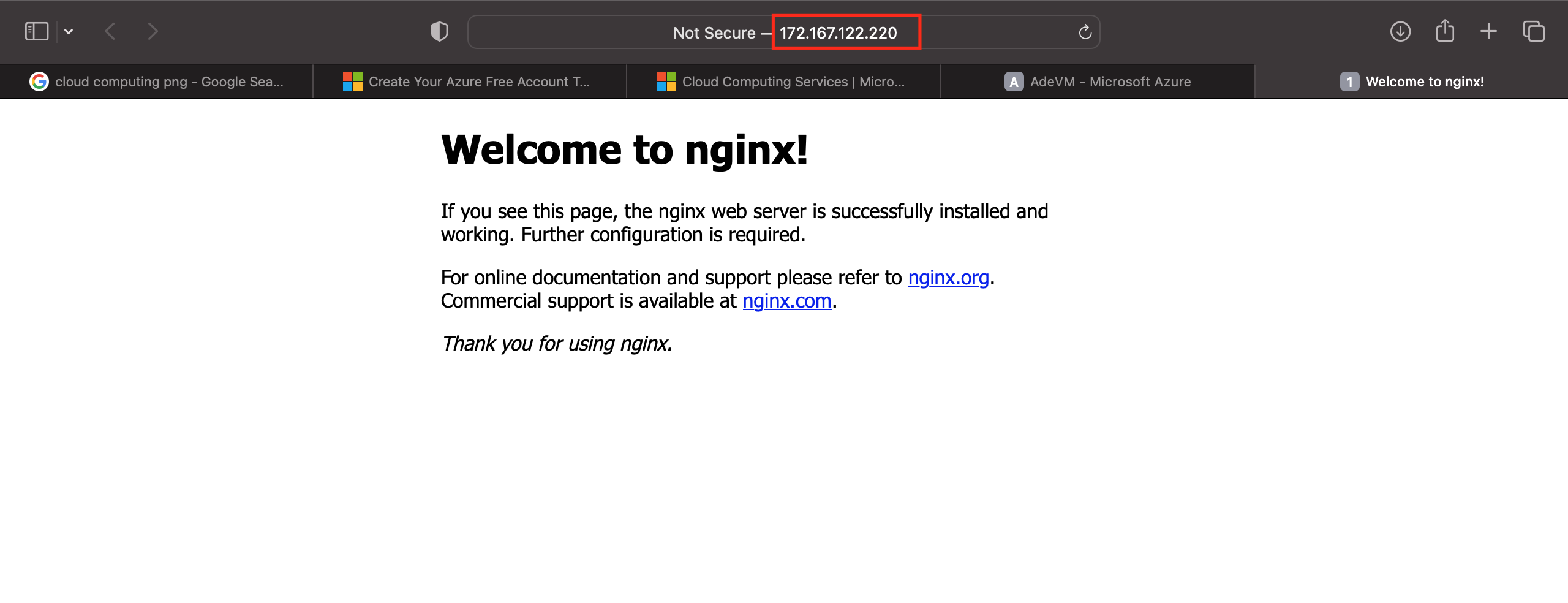This screenshot has height=603, width=1568.
Task: Open the nginx.org documentation link
Action: pyautogui.click(x=949, y=278)
